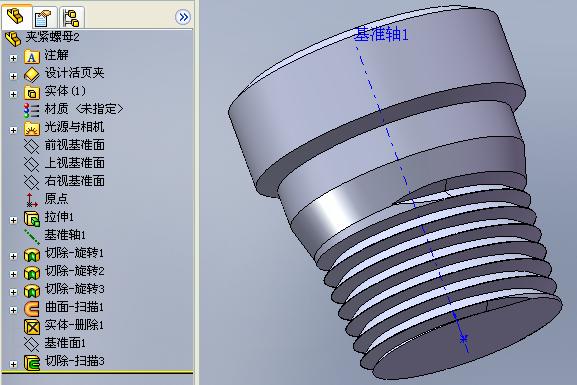Click the 基准面1 plane icon
The height and width of the screenshot is (385, 577).
pos(32,344)
